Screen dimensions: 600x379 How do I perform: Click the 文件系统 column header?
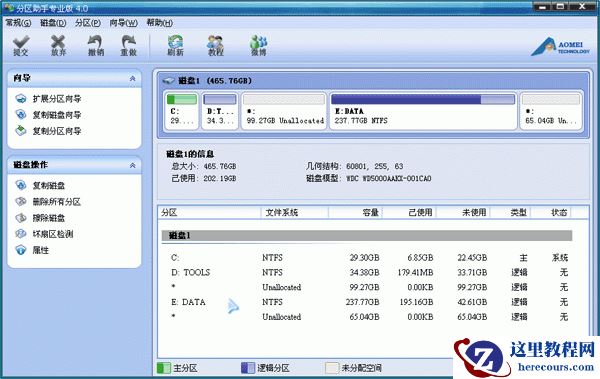tap(294, 212)
